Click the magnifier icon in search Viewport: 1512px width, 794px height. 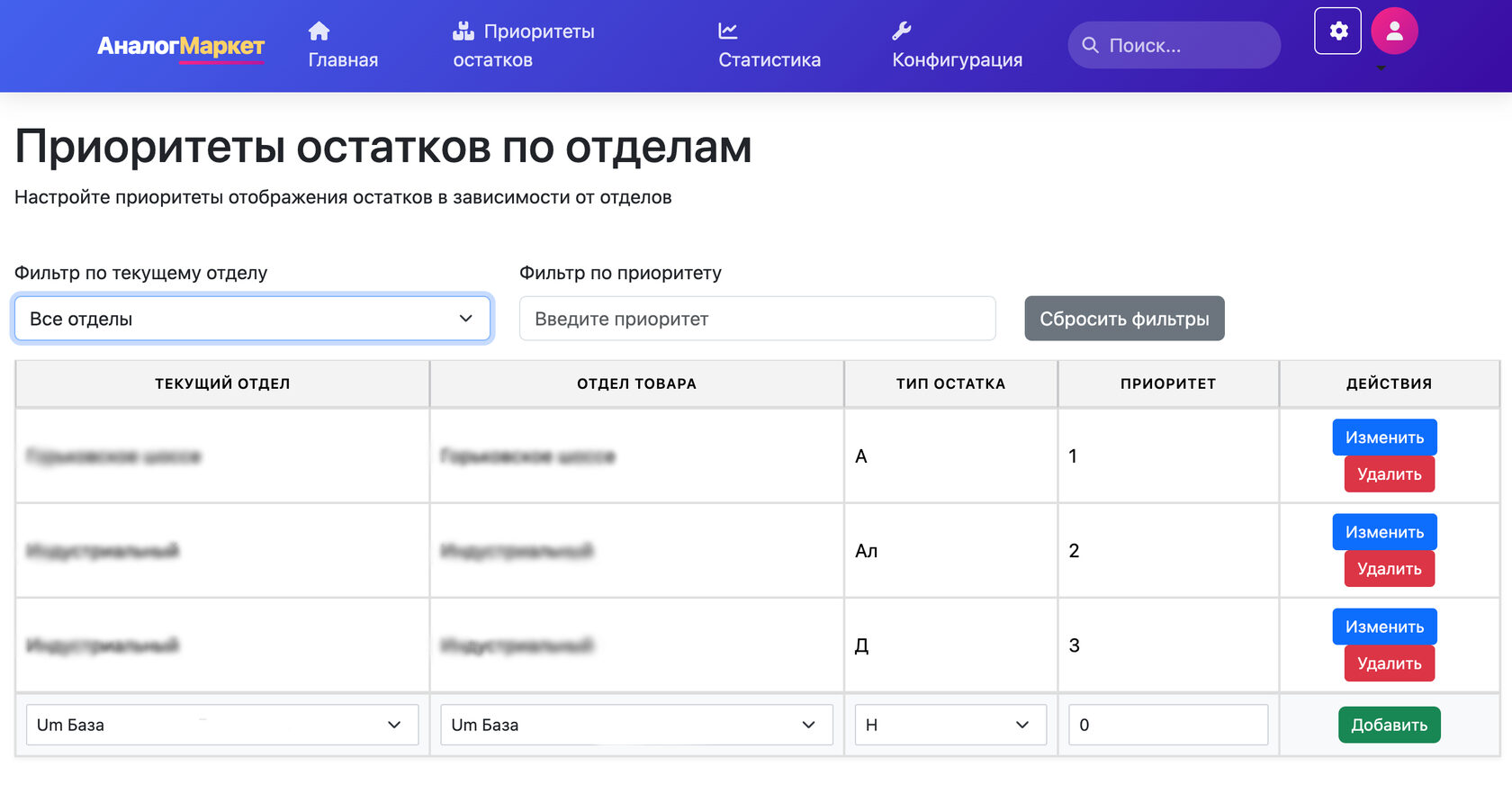tap(1090, 45)
